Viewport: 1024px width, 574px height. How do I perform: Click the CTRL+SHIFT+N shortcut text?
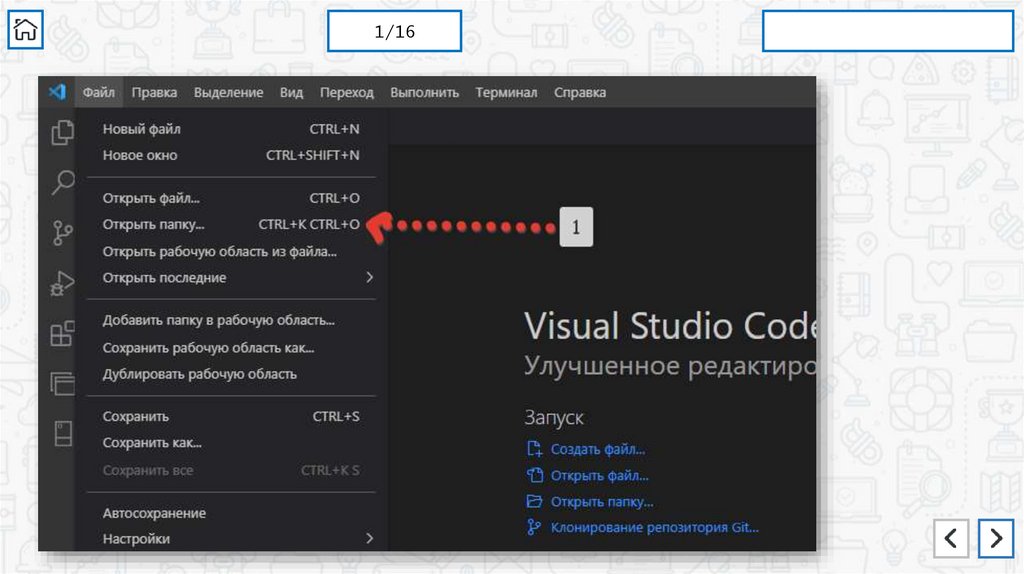point(312,155)
